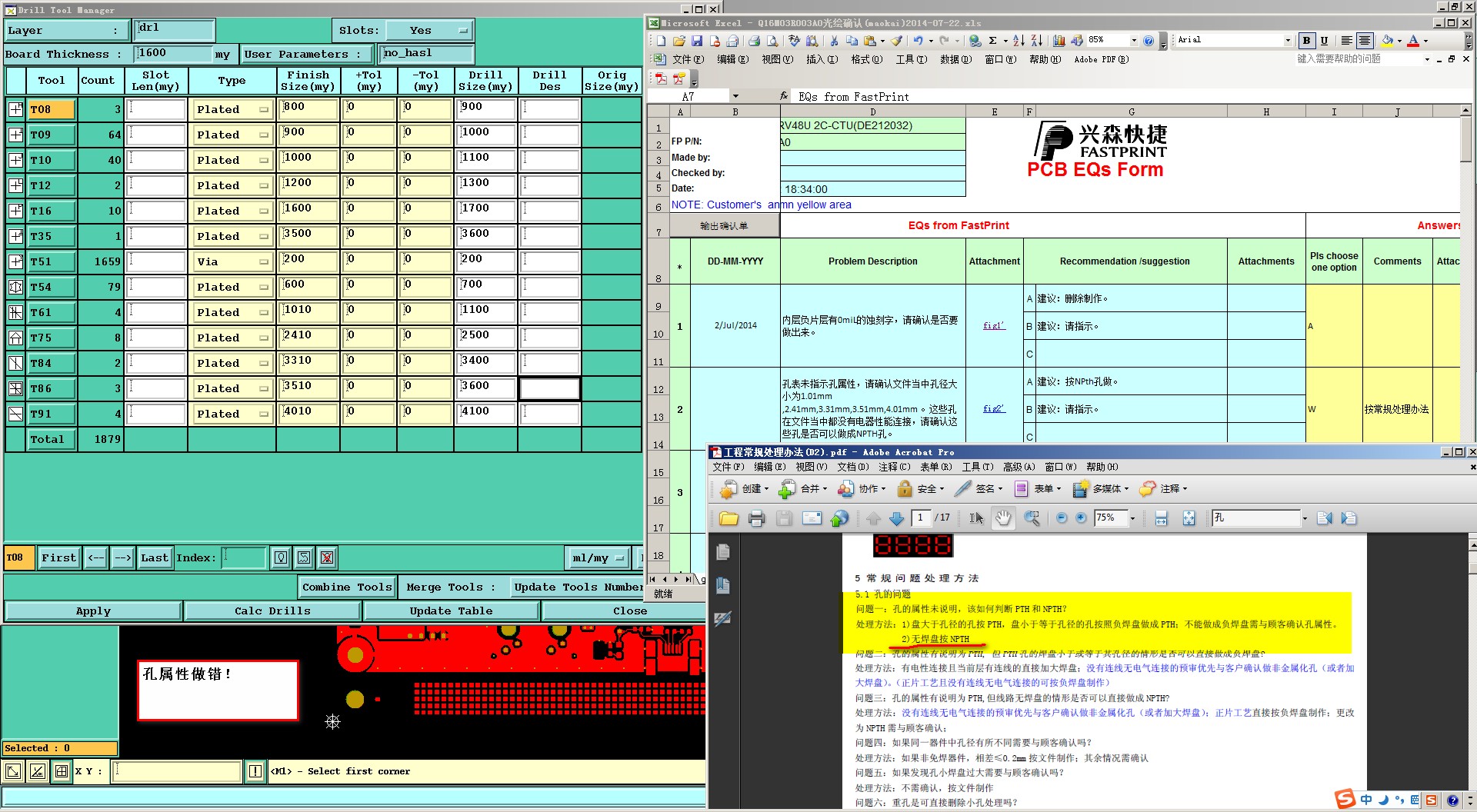This screenshot has width=1477, height=812.
Task: Open the fig1' attachment link in Excel
Action: point(994,326)
